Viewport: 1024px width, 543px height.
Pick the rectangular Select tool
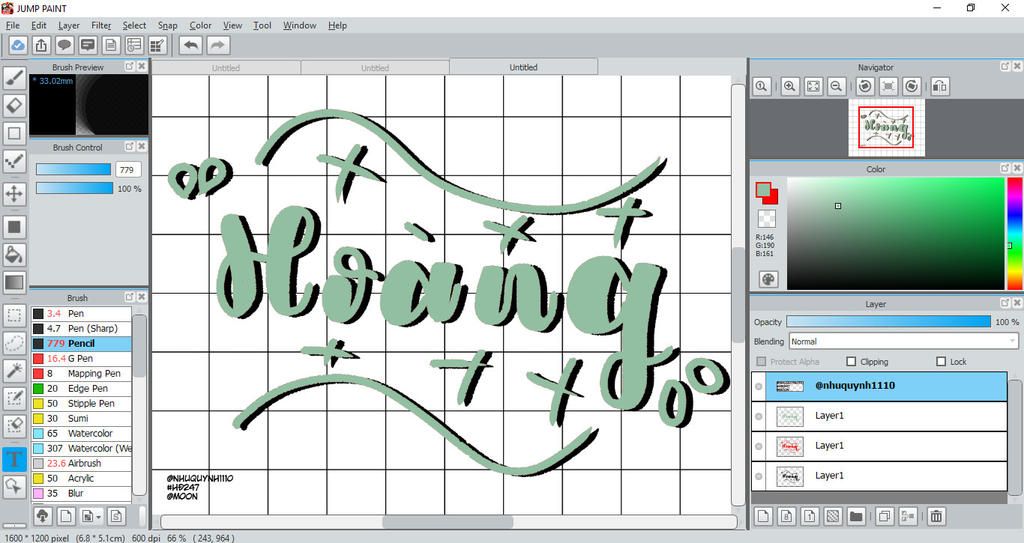(x=14, y=315)
